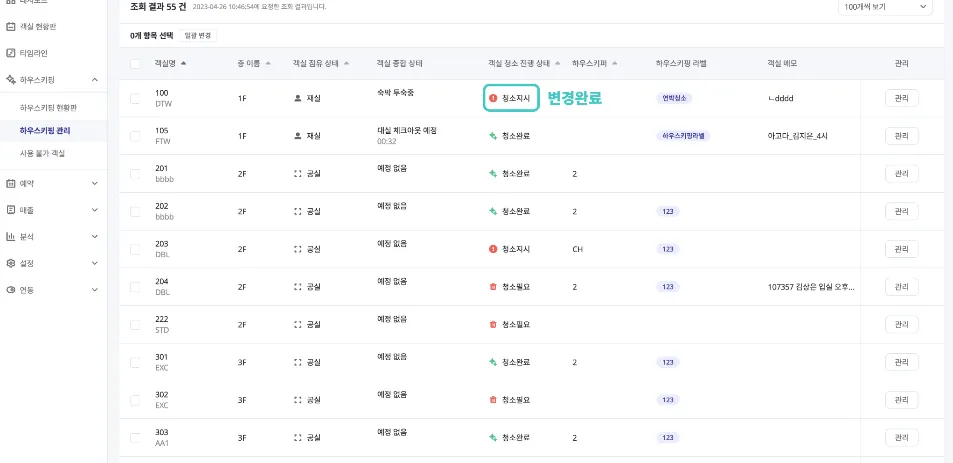Toggle the select-all checkbox in table header
This screenshot has height=463, width=953.
point(135,64)
